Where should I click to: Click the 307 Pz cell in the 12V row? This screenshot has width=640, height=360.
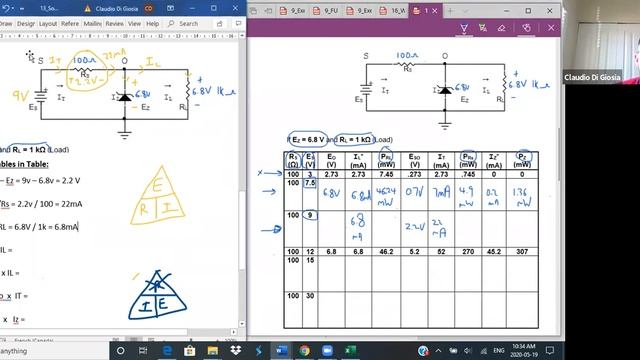(x=522, y=252)
